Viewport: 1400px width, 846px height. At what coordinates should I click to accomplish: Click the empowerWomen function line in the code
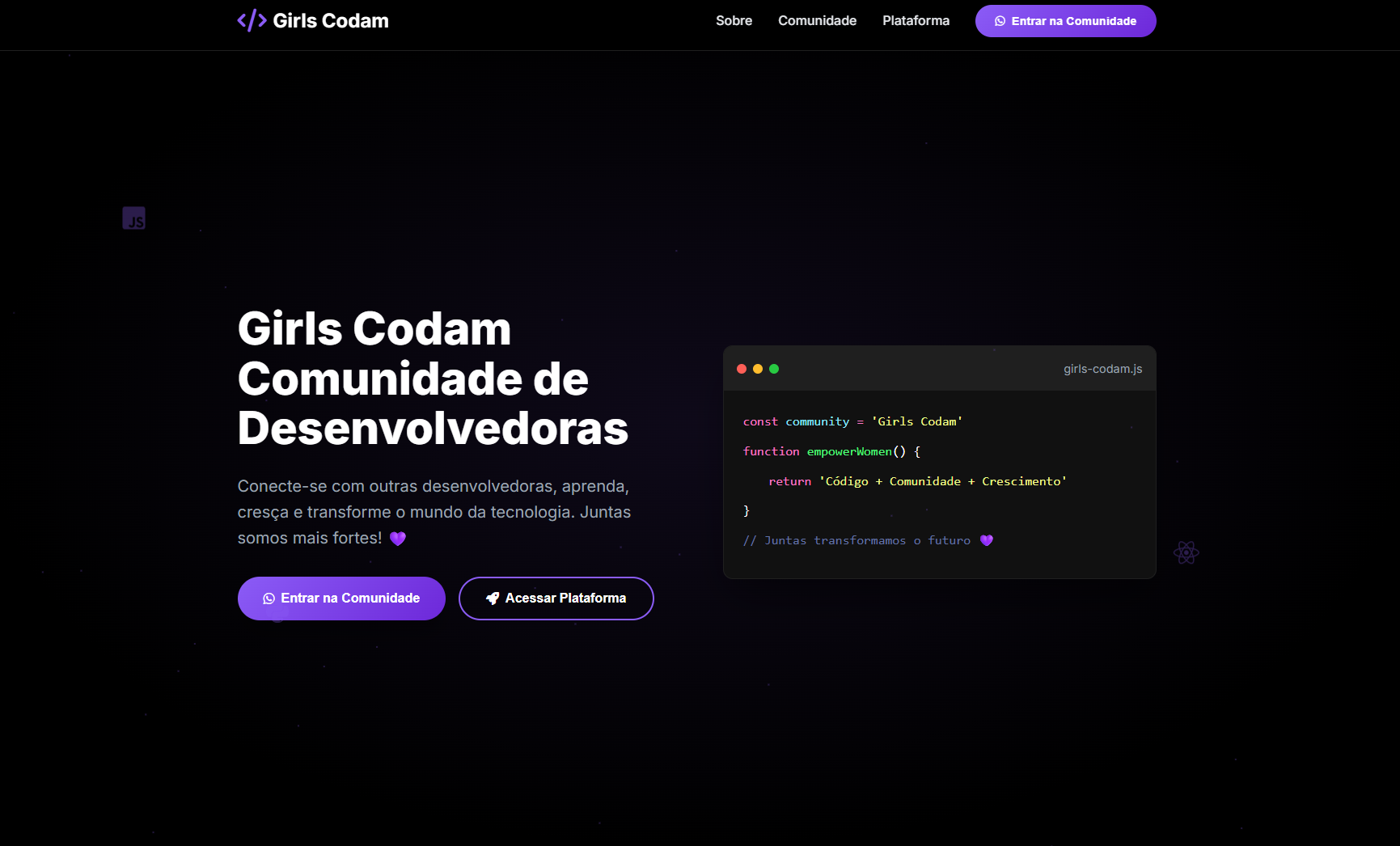click(831, 451)
